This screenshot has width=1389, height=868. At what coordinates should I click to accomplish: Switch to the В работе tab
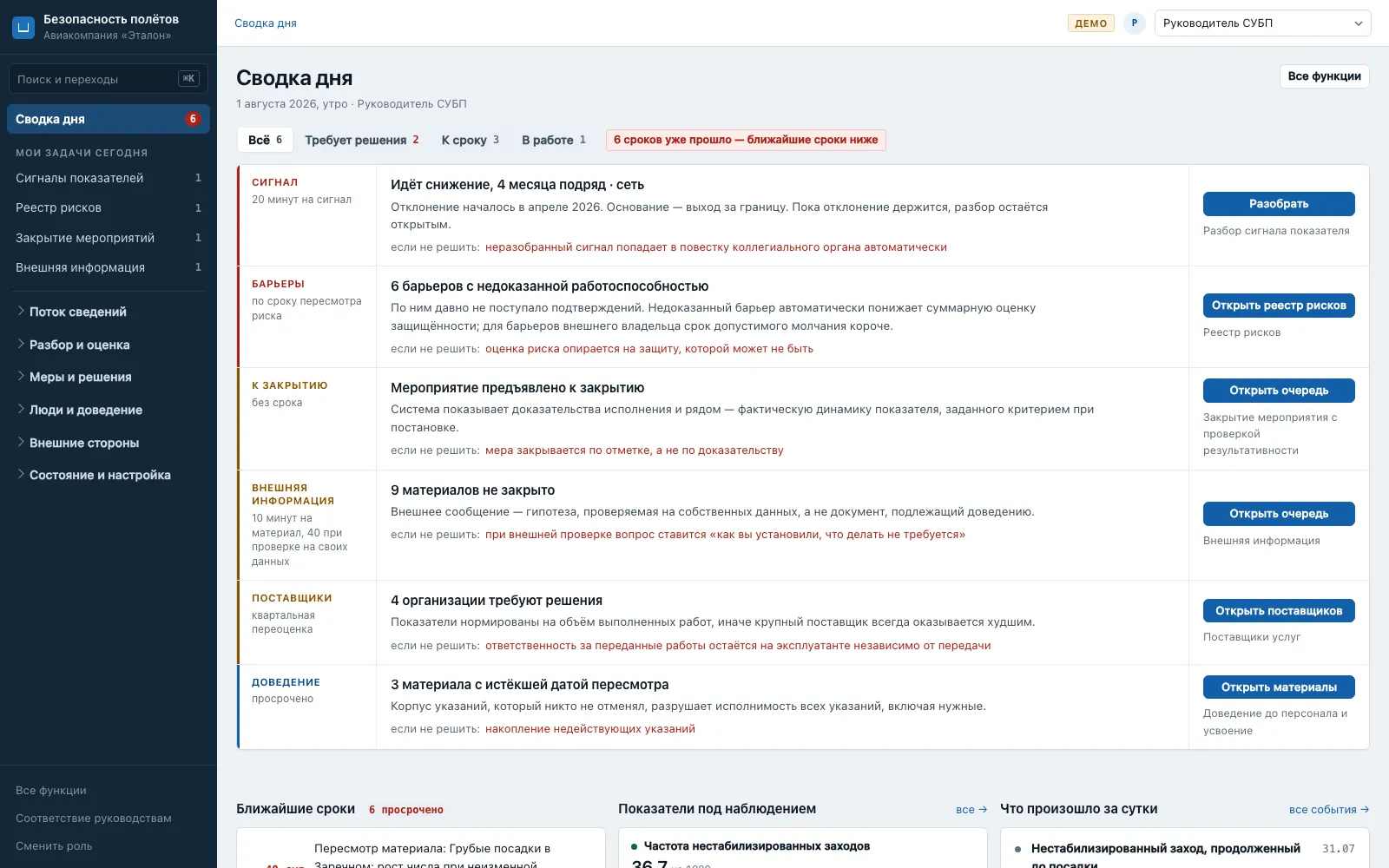[554, 140]
